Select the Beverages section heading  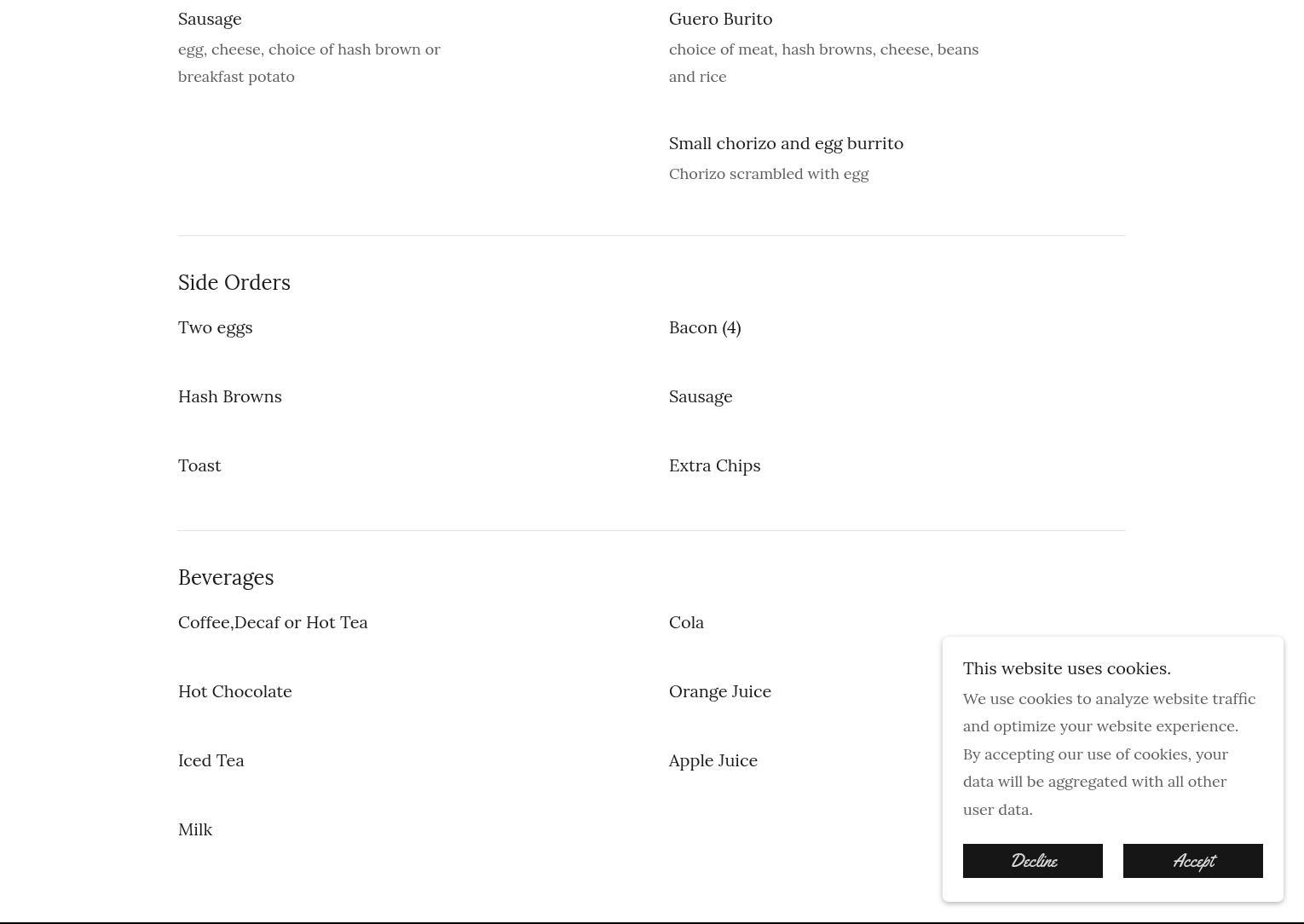point(226,578)
